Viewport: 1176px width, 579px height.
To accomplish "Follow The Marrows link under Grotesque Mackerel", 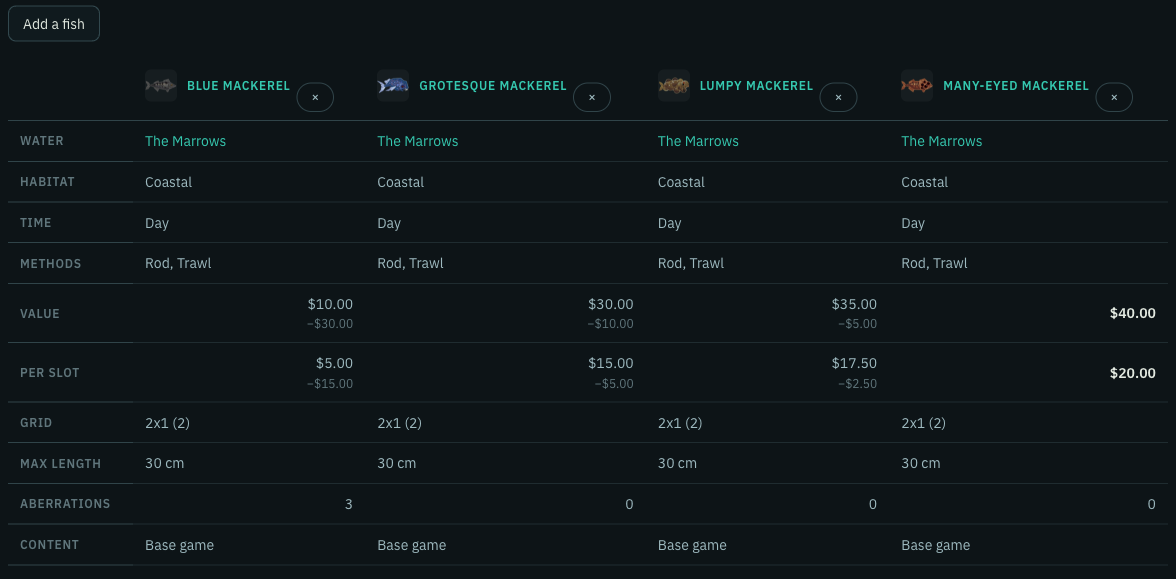I will pos(418,141).
